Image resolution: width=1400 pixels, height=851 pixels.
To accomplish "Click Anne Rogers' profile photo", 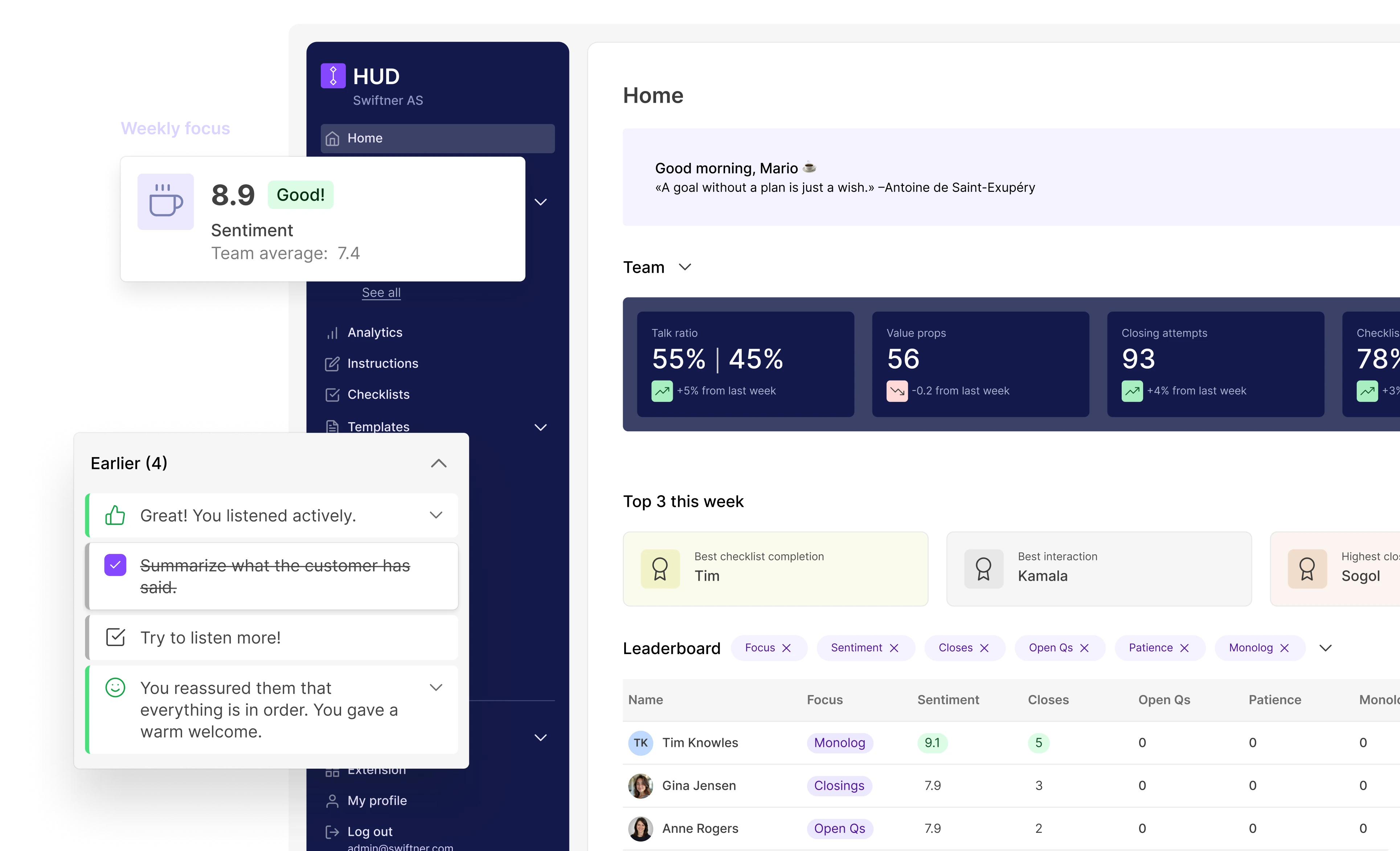I will pyautogui.click(x=640, y=829).
